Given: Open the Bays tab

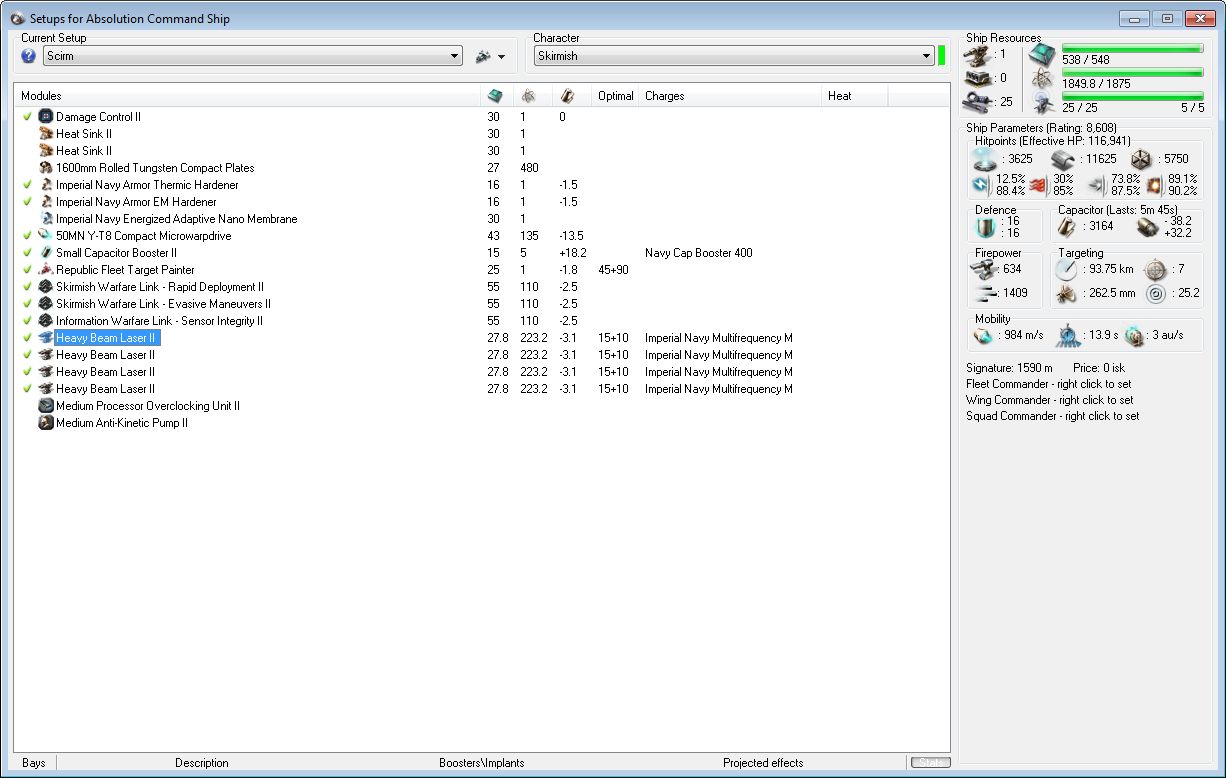Looking at the screenshot, I should coord(34,763).
